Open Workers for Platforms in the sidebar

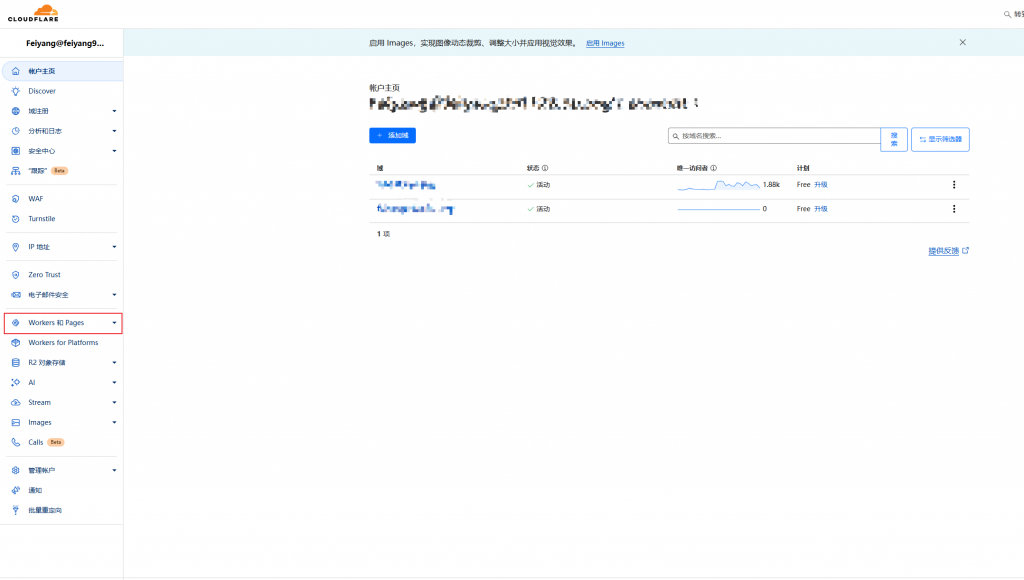click(63, 343)
